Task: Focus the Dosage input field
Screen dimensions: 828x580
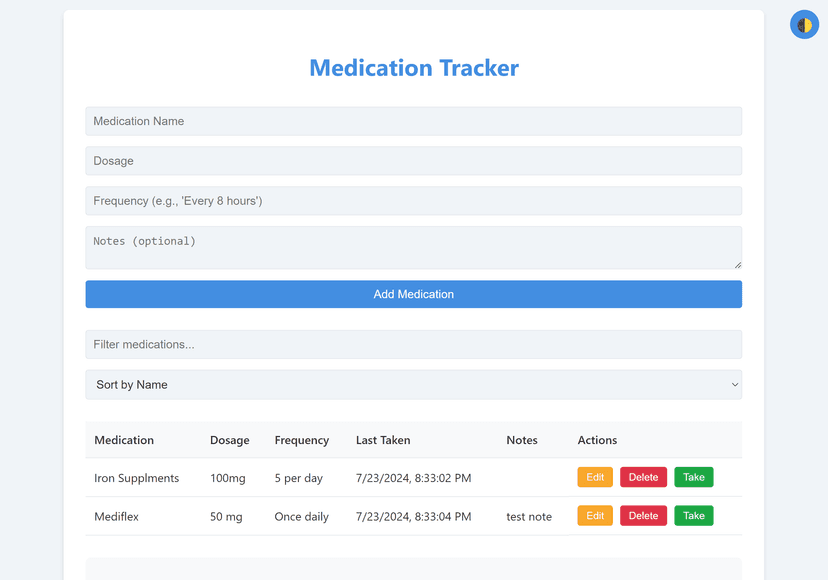Action: click(x=413, y=161)
